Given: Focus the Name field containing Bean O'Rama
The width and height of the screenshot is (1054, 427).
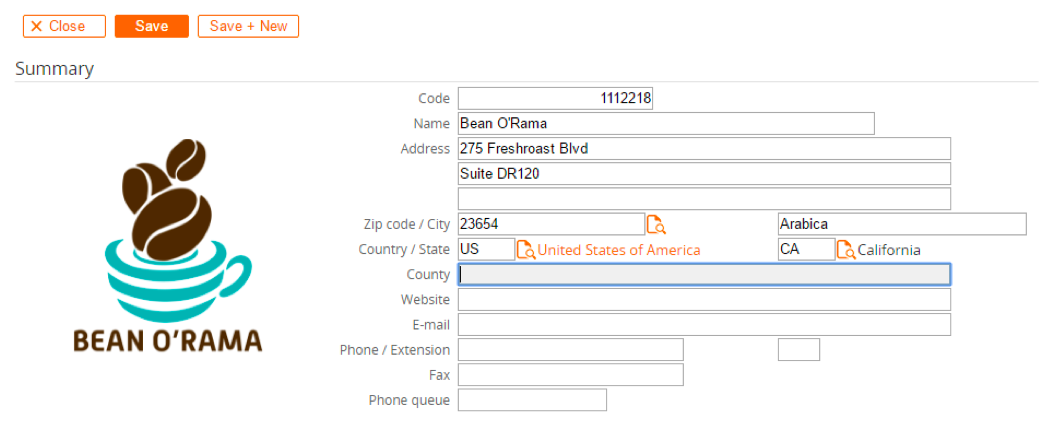Looking at the screenshot, I should tap(666, 124).
